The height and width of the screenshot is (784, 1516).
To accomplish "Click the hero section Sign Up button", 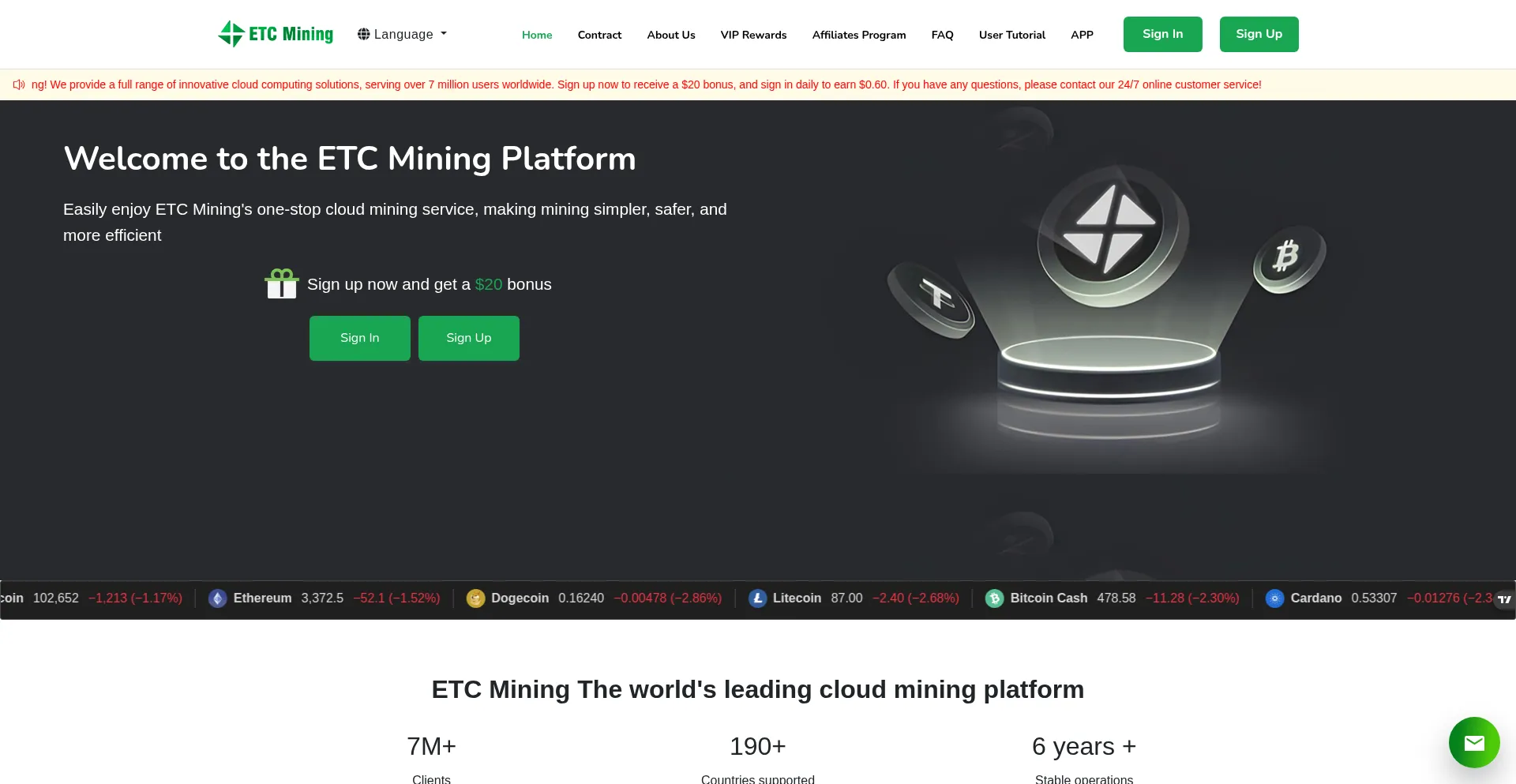I will [468, 338].
